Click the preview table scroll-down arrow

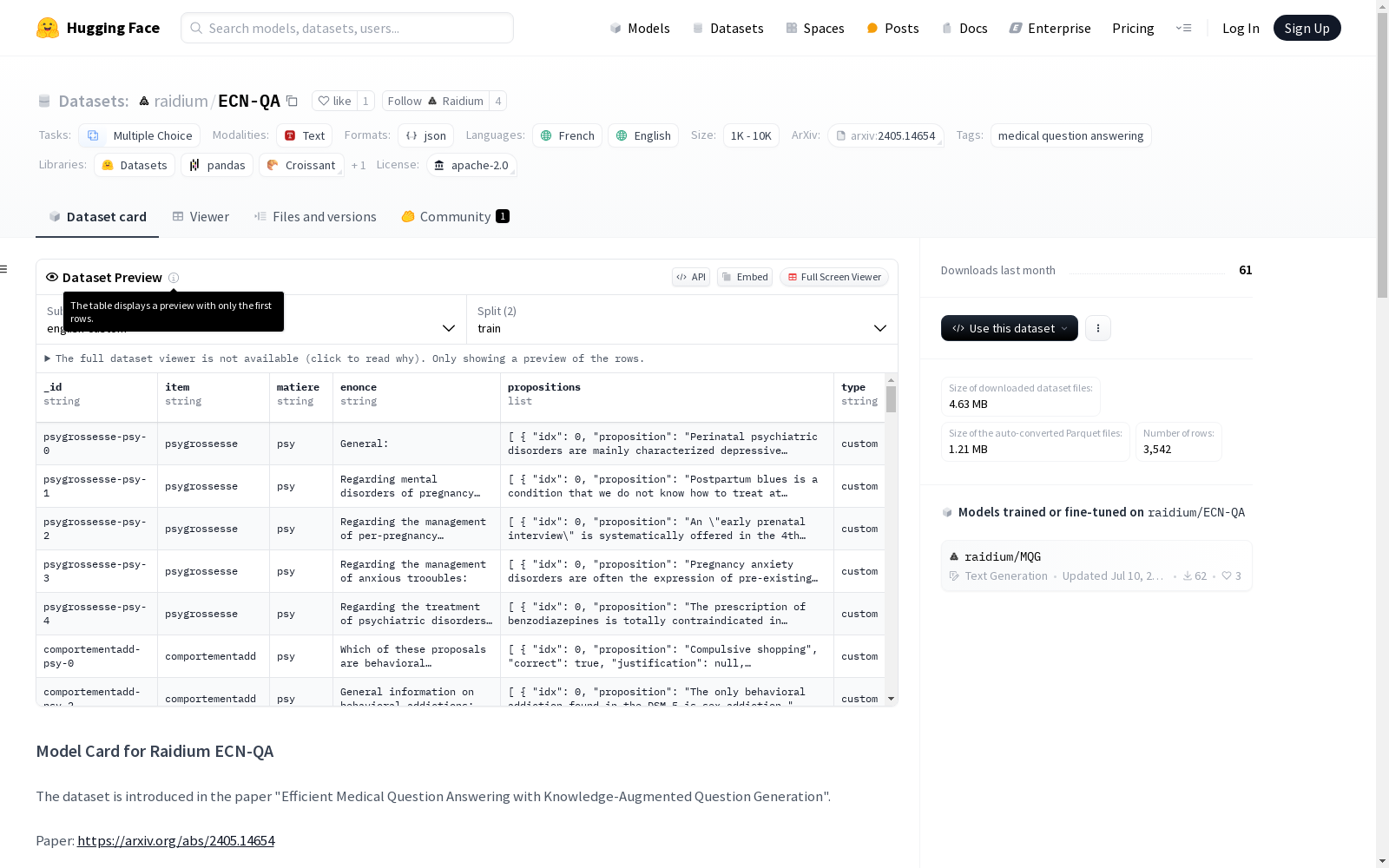point(891,699)
